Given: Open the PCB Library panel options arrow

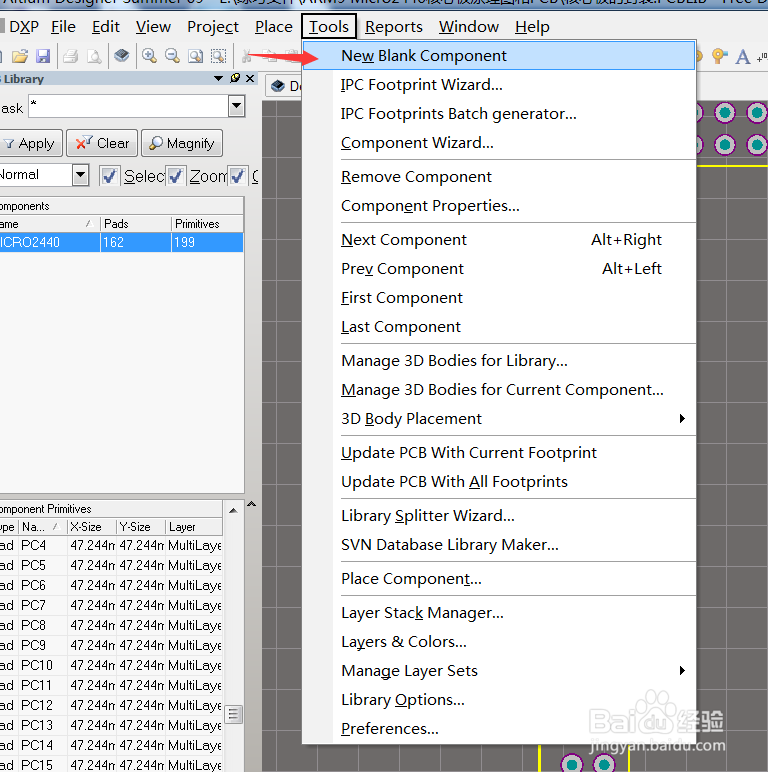Looking at the screenshot, I should coord(219,78).
